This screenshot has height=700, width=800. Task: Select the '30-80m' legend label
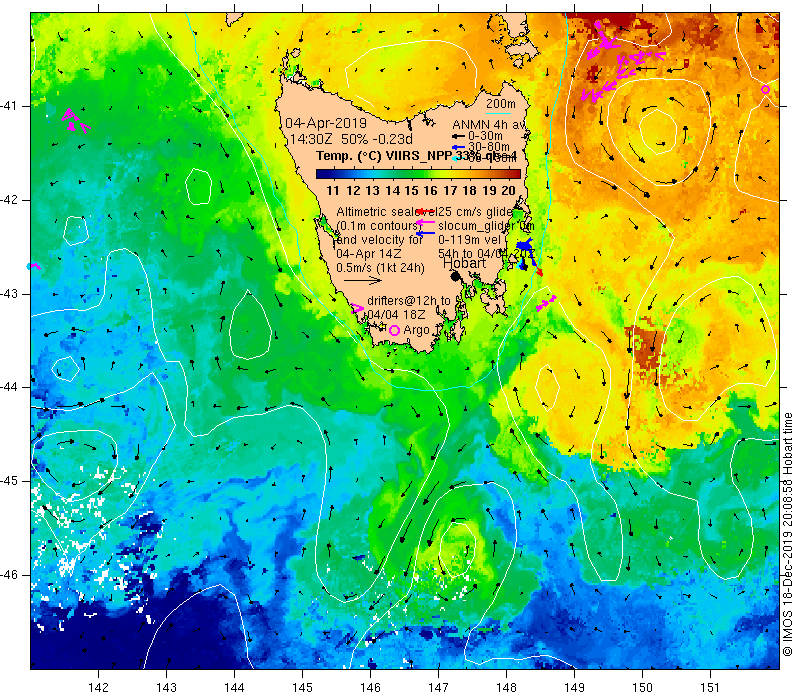point(489,146)
